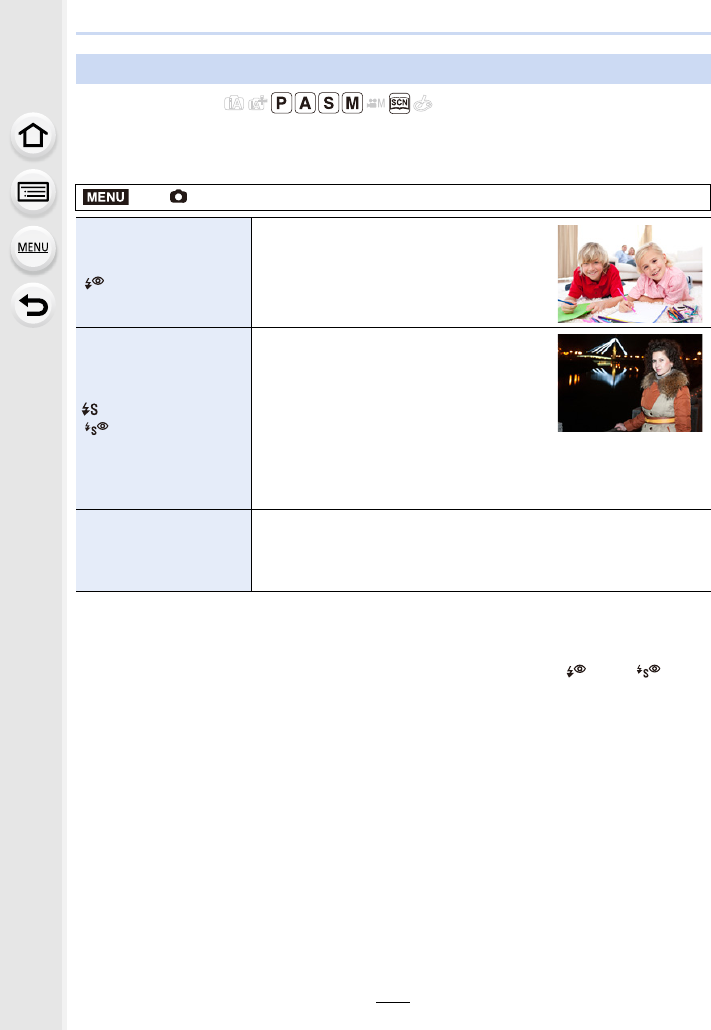Open the table of contents list icon

(x=33, y=192)
